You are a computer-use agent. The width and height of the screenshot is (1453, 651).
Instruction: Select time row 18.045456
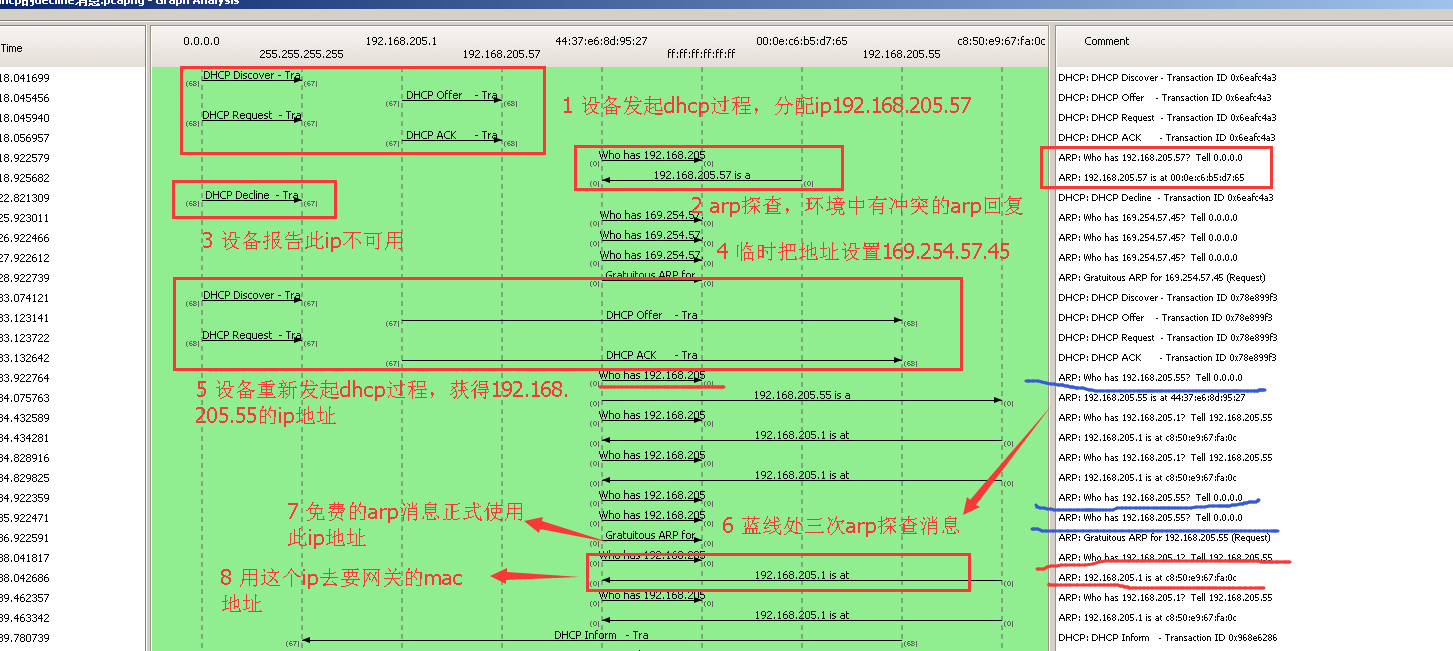pyautogui.click(x=25, y=98)
